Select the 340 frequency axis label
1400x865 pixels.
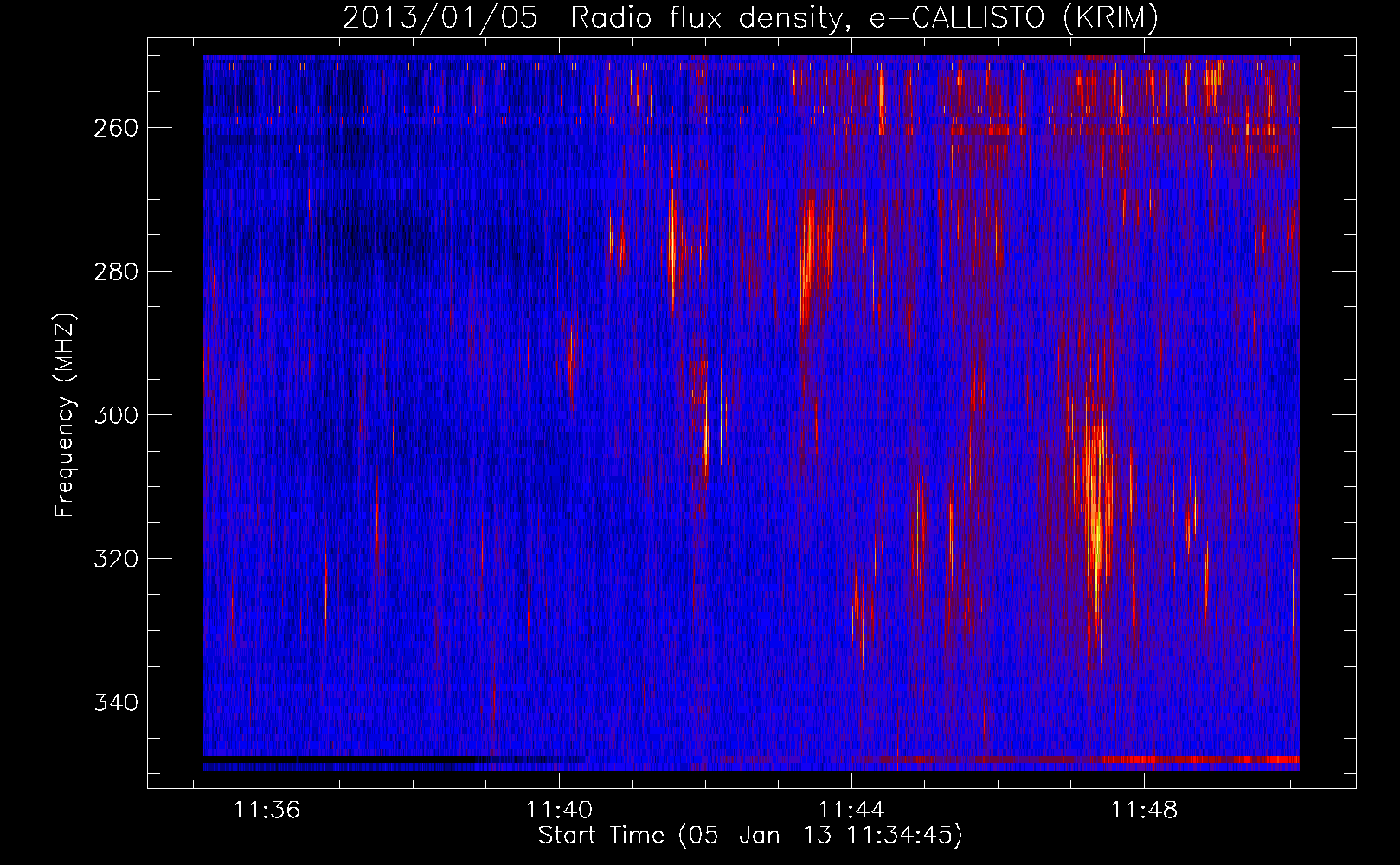(116, 702)
